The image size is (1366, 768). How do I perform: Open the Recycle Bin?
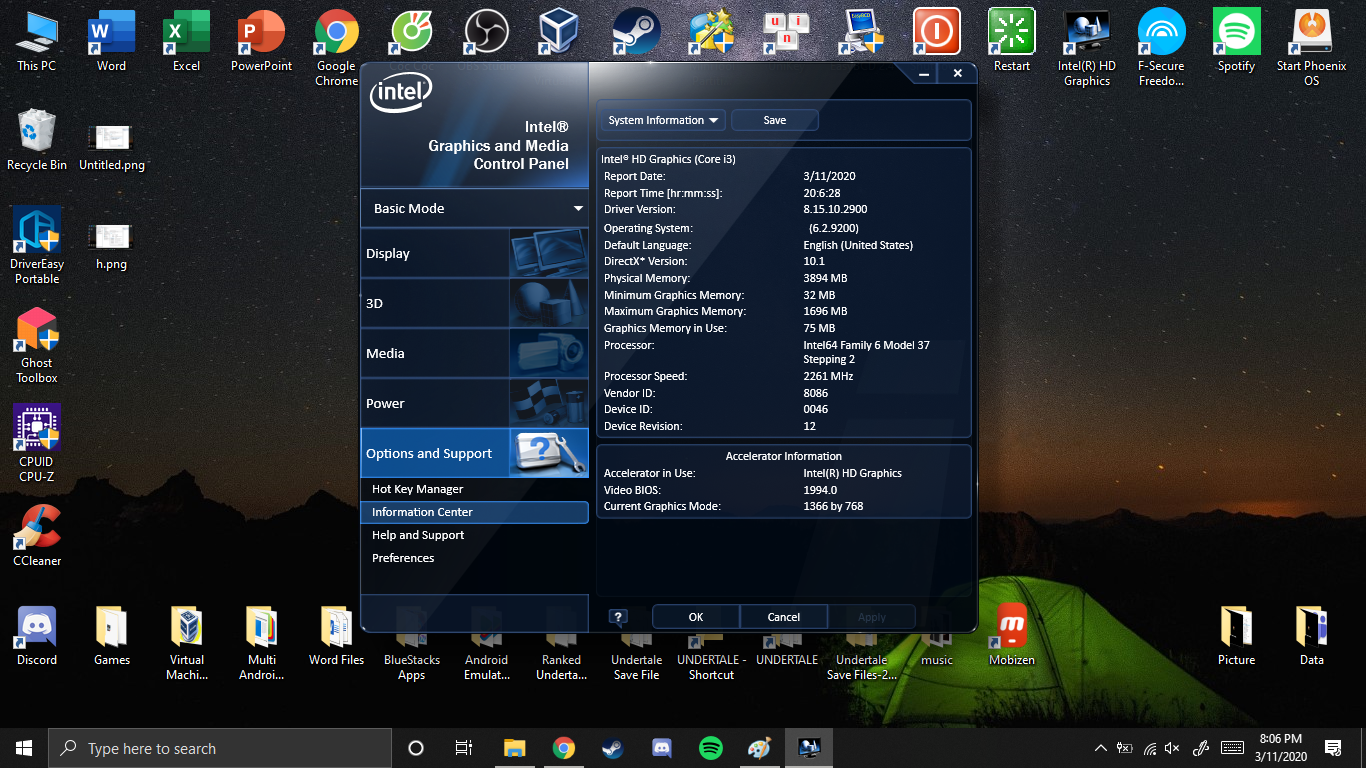37,140
